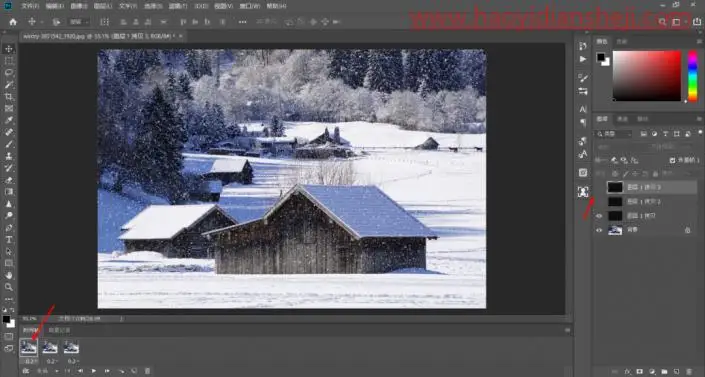The width and height of the screenshot is (705, 377).
Task: Toggle show transform controls checkbox
Action: [x=104, y=22]
